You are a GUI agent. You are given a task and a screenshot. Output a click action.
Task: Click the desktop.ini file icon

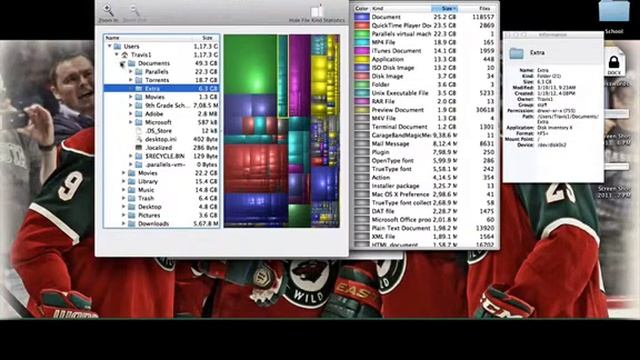pyautogui.click(x=139, y=139)
